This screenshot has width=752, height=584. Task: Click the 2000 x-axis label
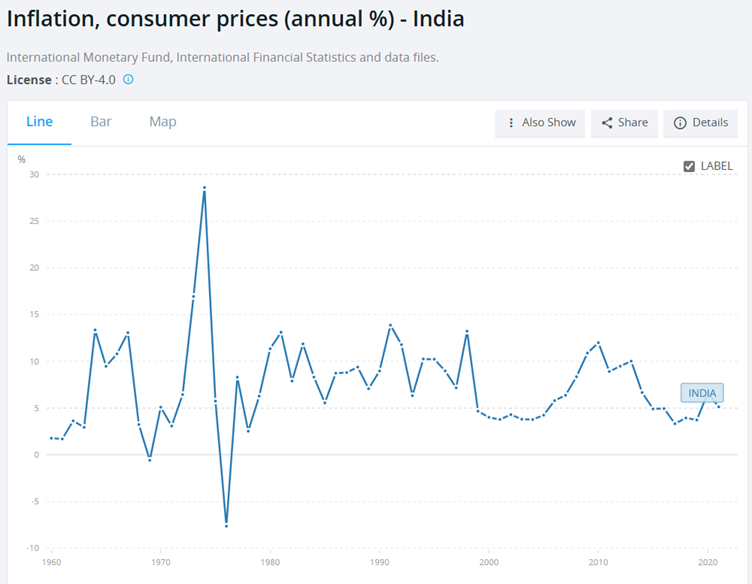click(x=489, y=562)
